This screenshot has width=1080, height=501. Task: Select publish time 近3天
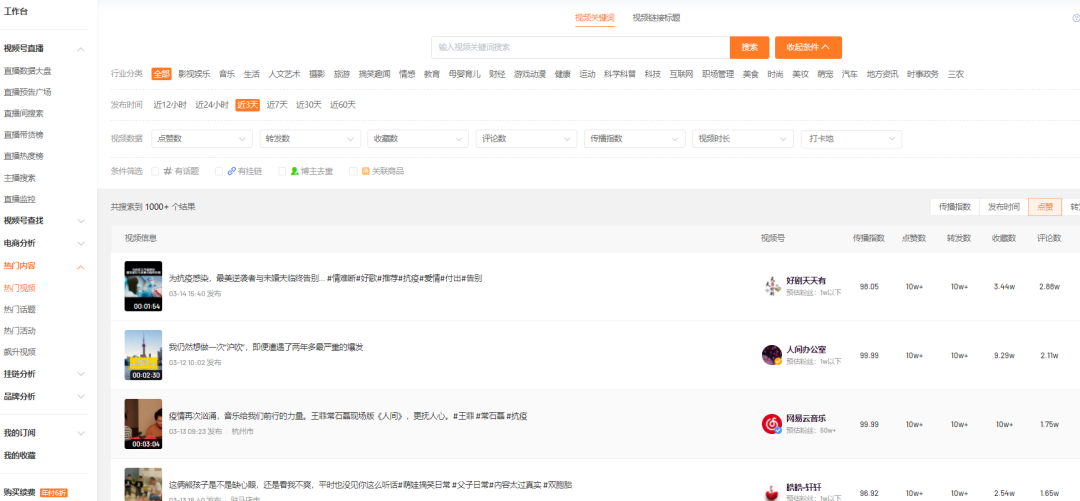click(248, 105)
